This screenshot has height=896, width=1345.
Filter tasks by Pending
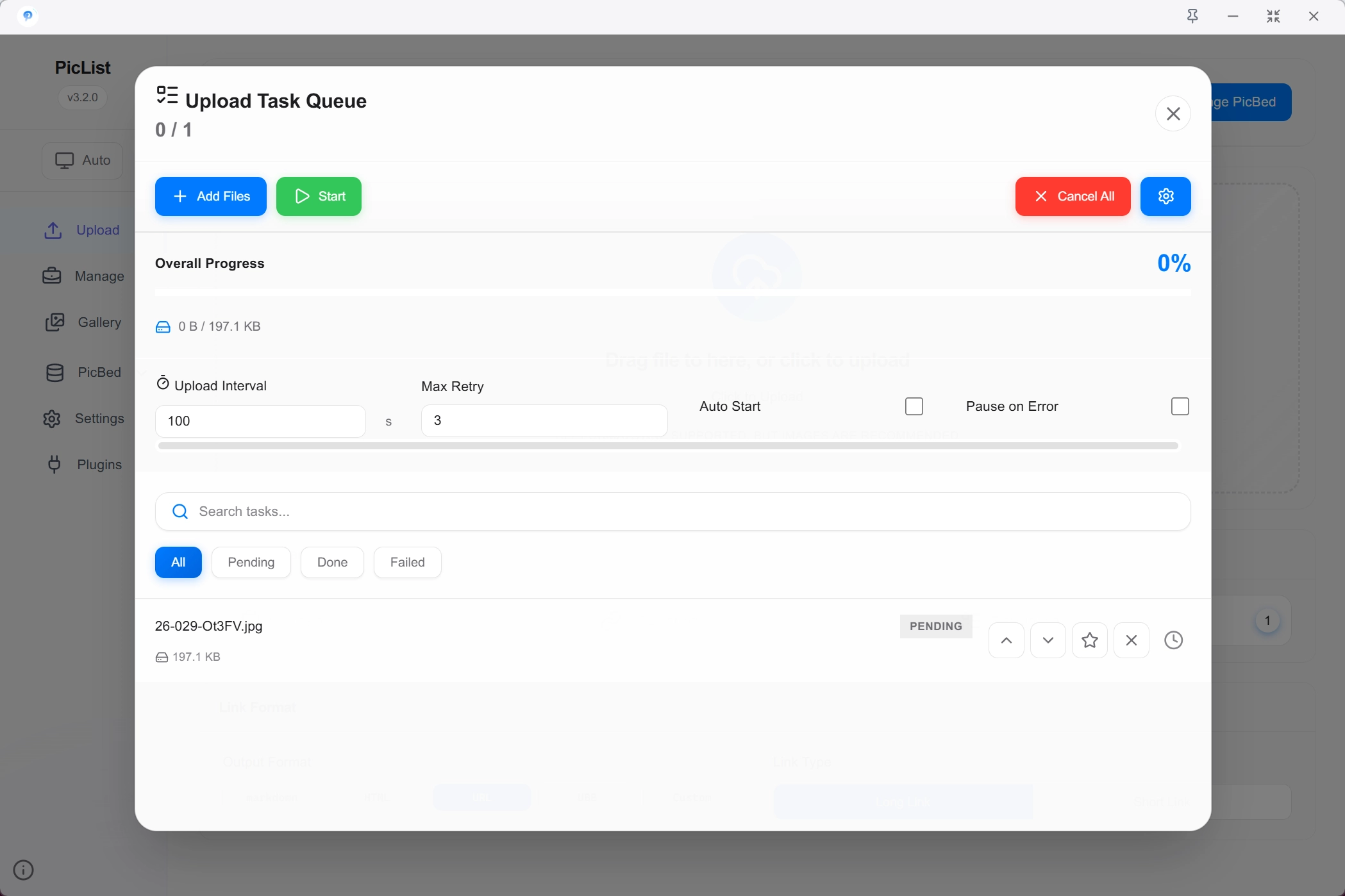(x=251, y=562)
